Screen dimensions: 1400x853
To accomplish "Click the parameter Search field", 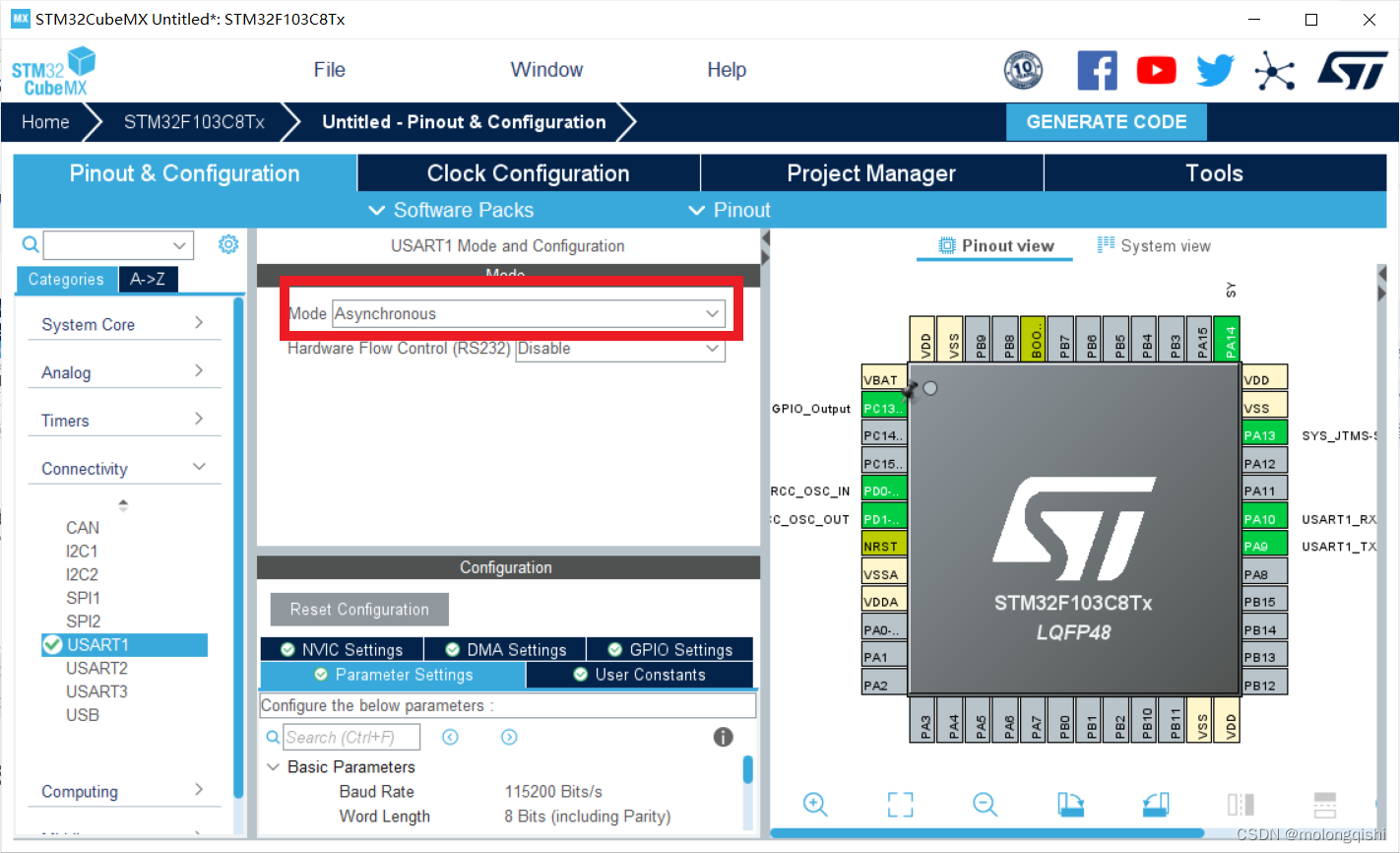I will 351,737.
